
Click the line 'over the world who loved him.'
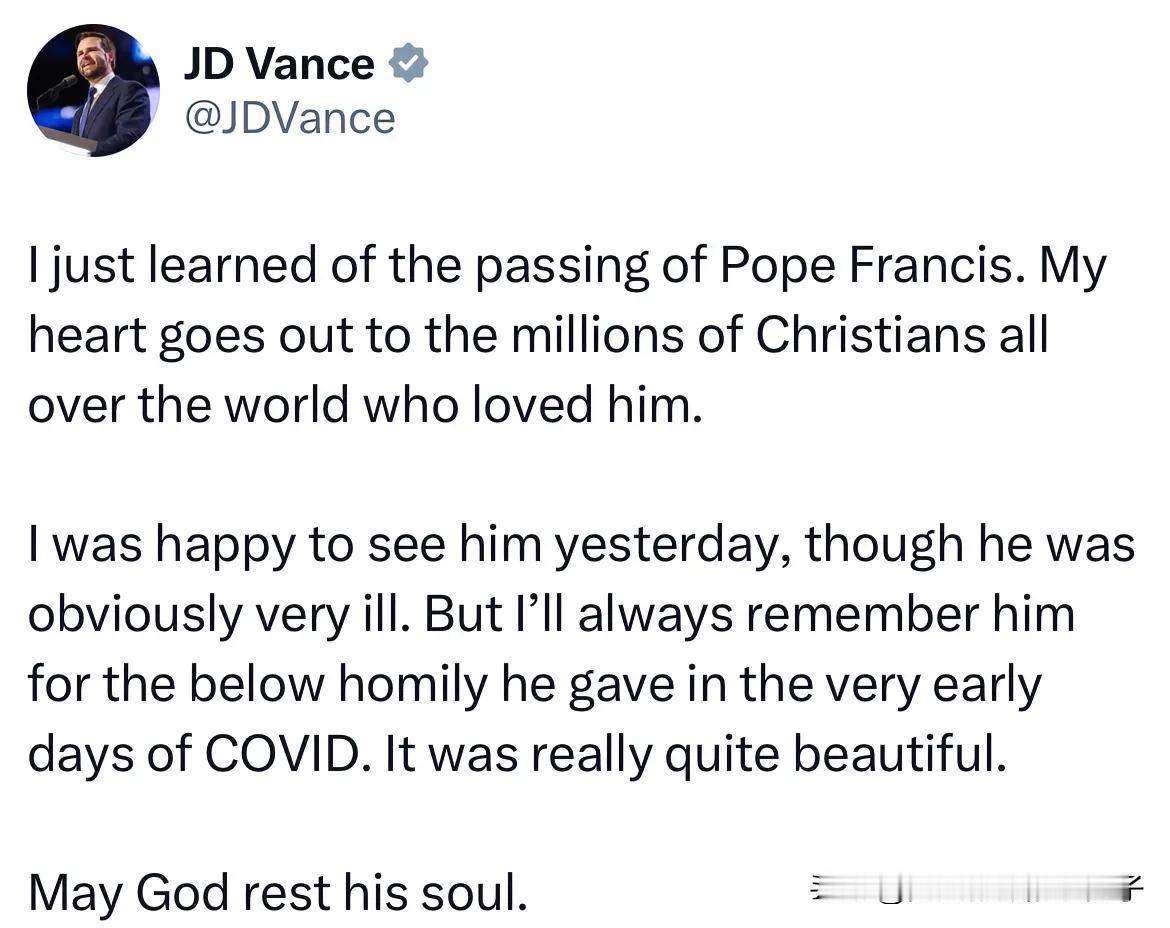point(366,405)
